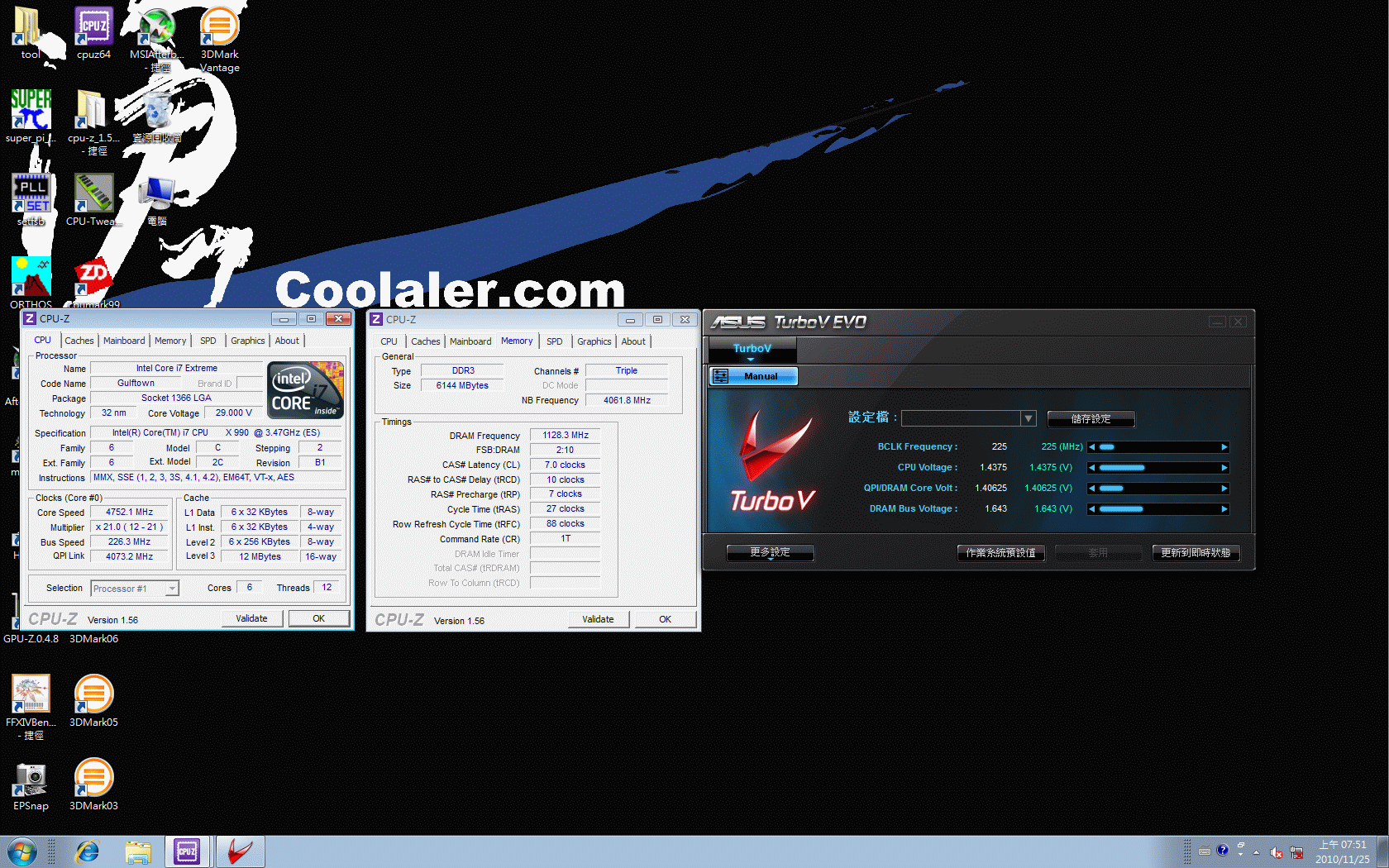Click Validate in the right CPU-Z Memory window
Viewport: 1389px width, 868px height.
pyautogui.click(x=599, y=619)
